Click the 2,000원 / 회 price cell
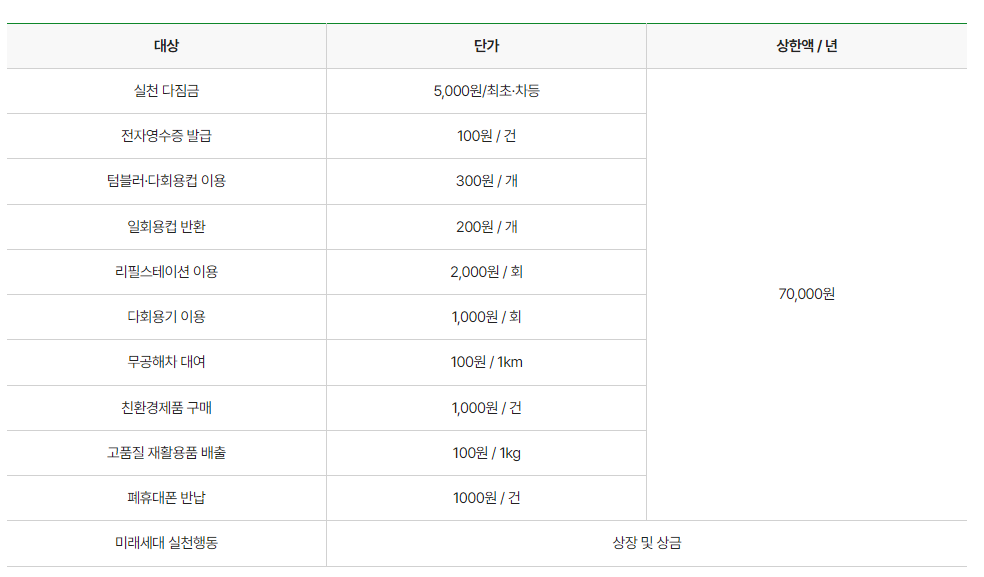984x577 pixels. click(x=486, y=272)
